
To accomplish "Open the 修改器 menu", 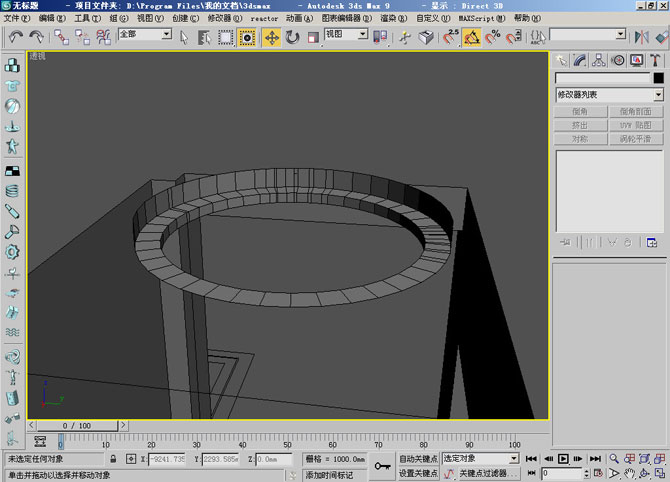I will pyautogui.click(x=225, y=18).
